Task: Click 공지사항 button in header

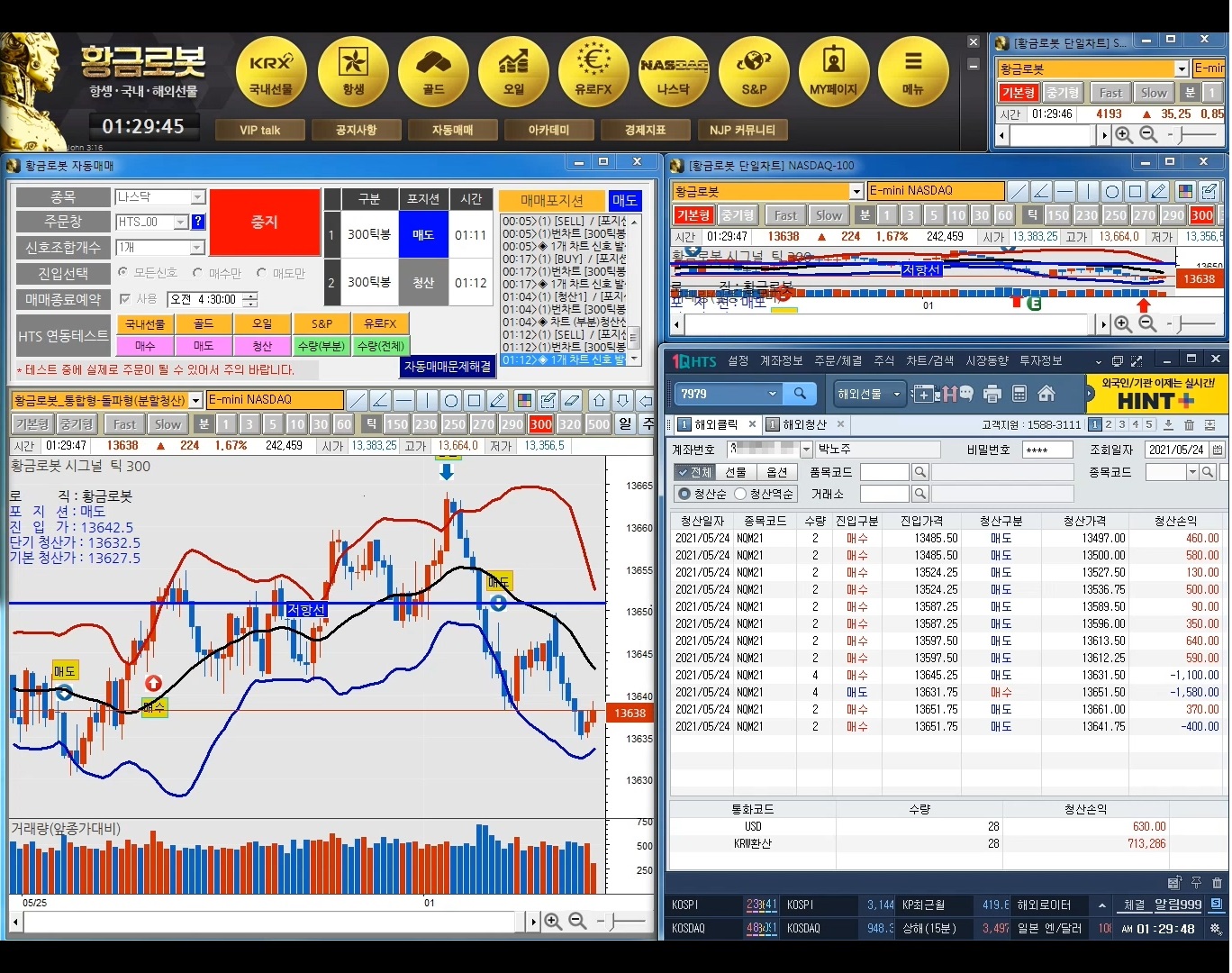Action: tap(356, 130)
